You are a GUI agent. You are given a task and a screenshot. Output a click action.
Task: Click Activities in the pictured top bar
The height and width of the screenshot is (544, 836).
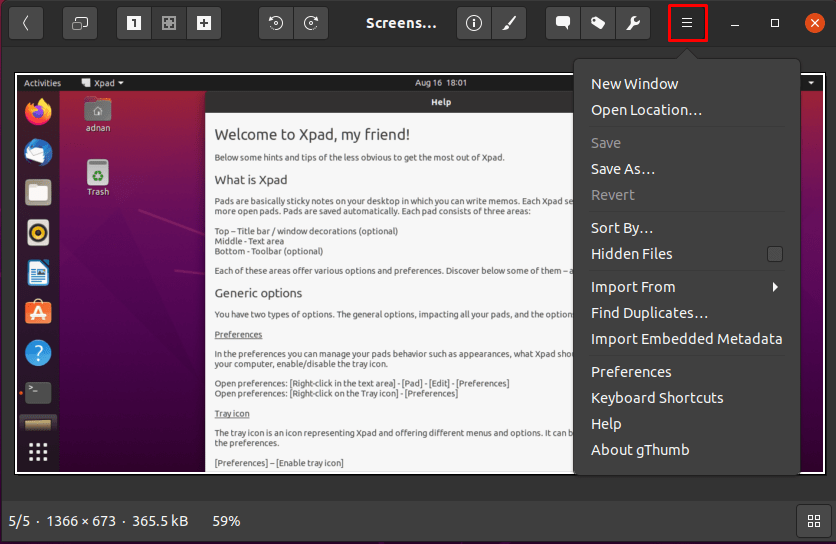43,83
